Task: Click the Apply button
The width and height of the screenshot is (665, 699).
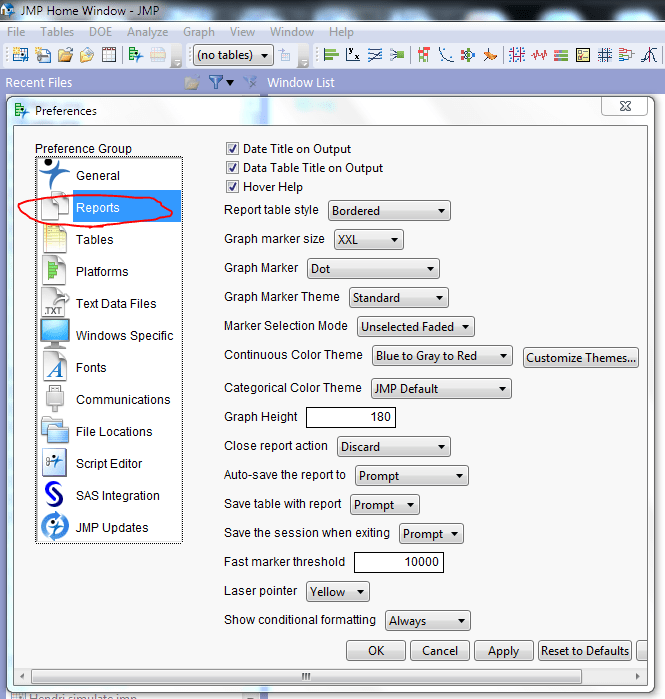Action: point(504,650)
